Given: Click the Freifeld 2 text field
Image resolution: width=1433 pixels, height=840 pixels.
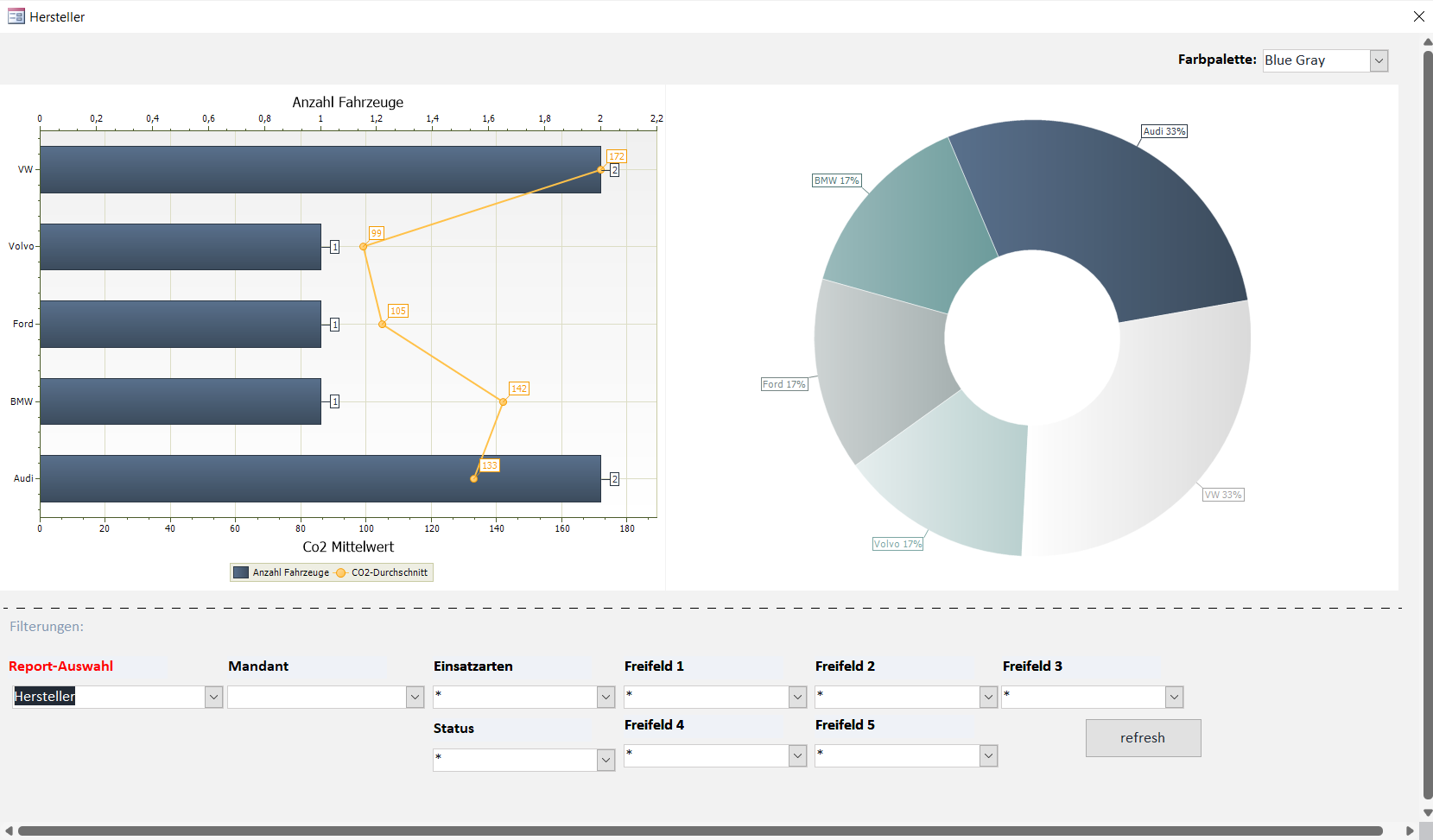Looking at the screenshot, I should [x=897, y=697].
